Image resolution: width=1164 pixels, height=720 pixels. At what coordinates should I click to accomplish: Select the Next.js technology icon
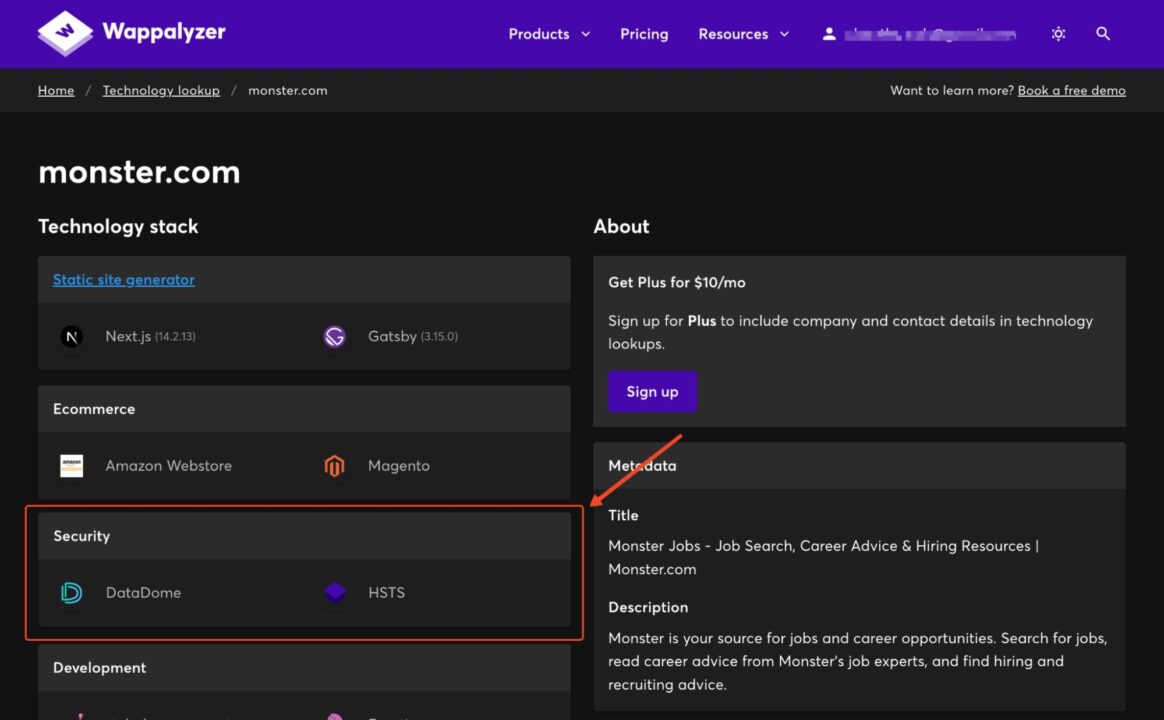pyautogui.click(x=71, y=337)
